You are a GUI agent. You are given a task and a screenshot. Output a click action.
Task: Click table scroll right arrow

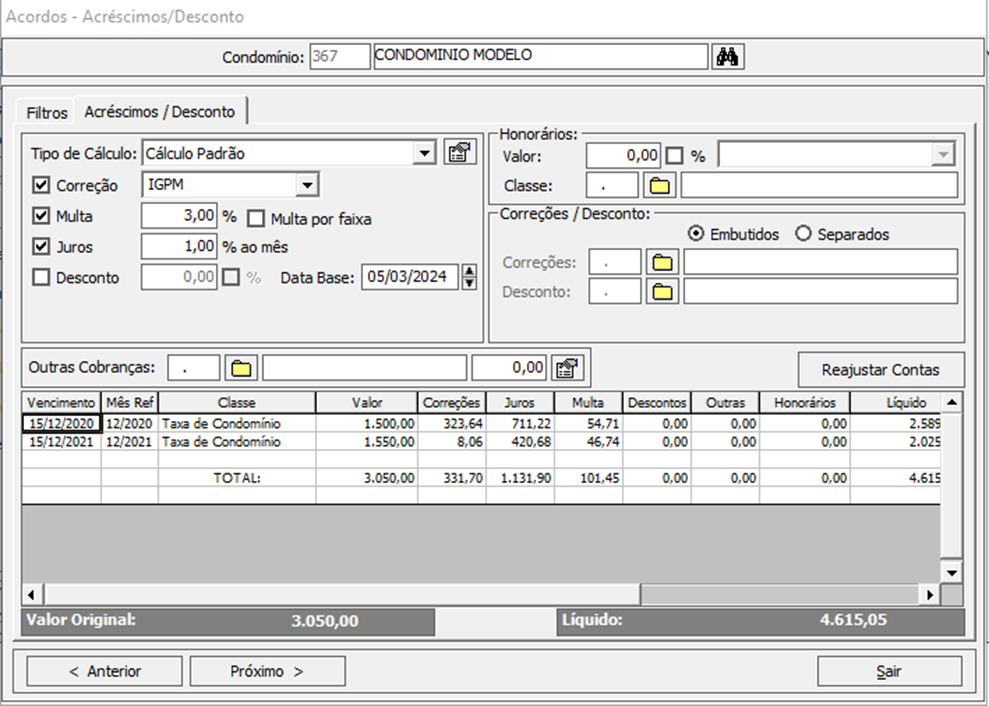tap(929, 594)
